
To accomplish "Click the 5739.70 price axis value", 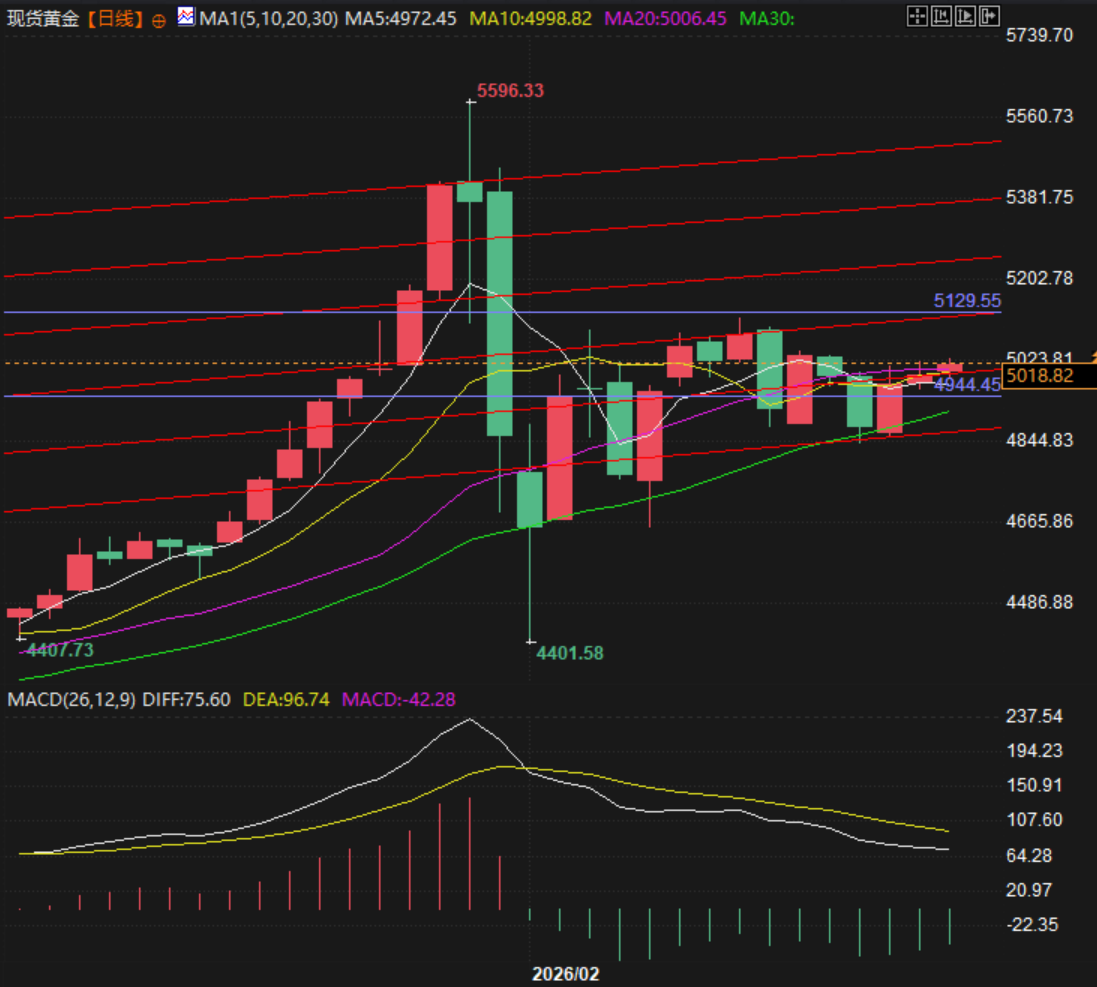I will click(1039, 35).
